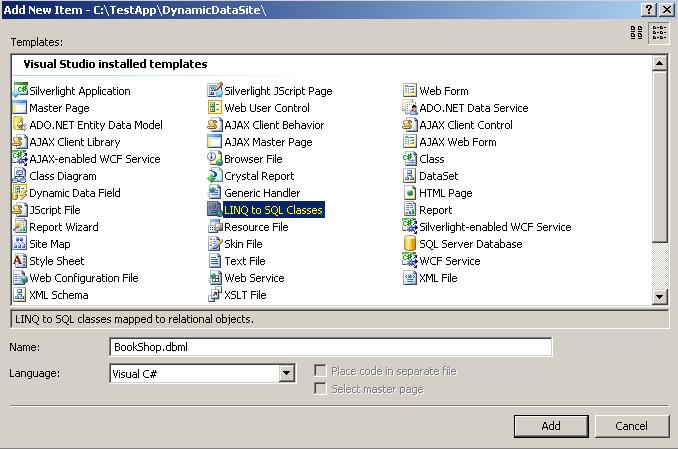Viewport: 678px width, 449px height.
Task: Choose the Dynamic Data Field icon
Action: (x=20, y=192)
